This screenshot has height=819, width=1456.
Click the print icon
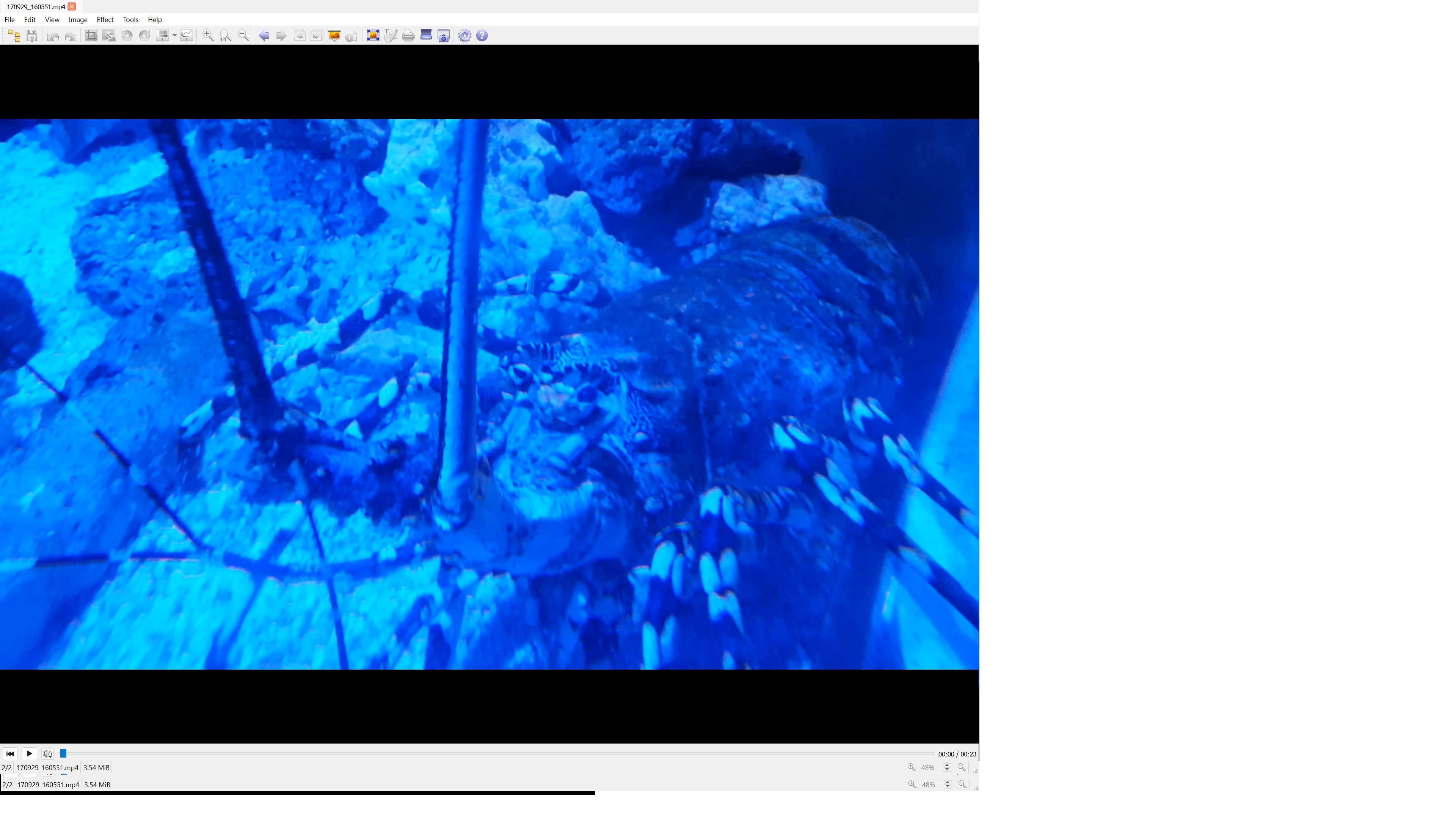408,36
